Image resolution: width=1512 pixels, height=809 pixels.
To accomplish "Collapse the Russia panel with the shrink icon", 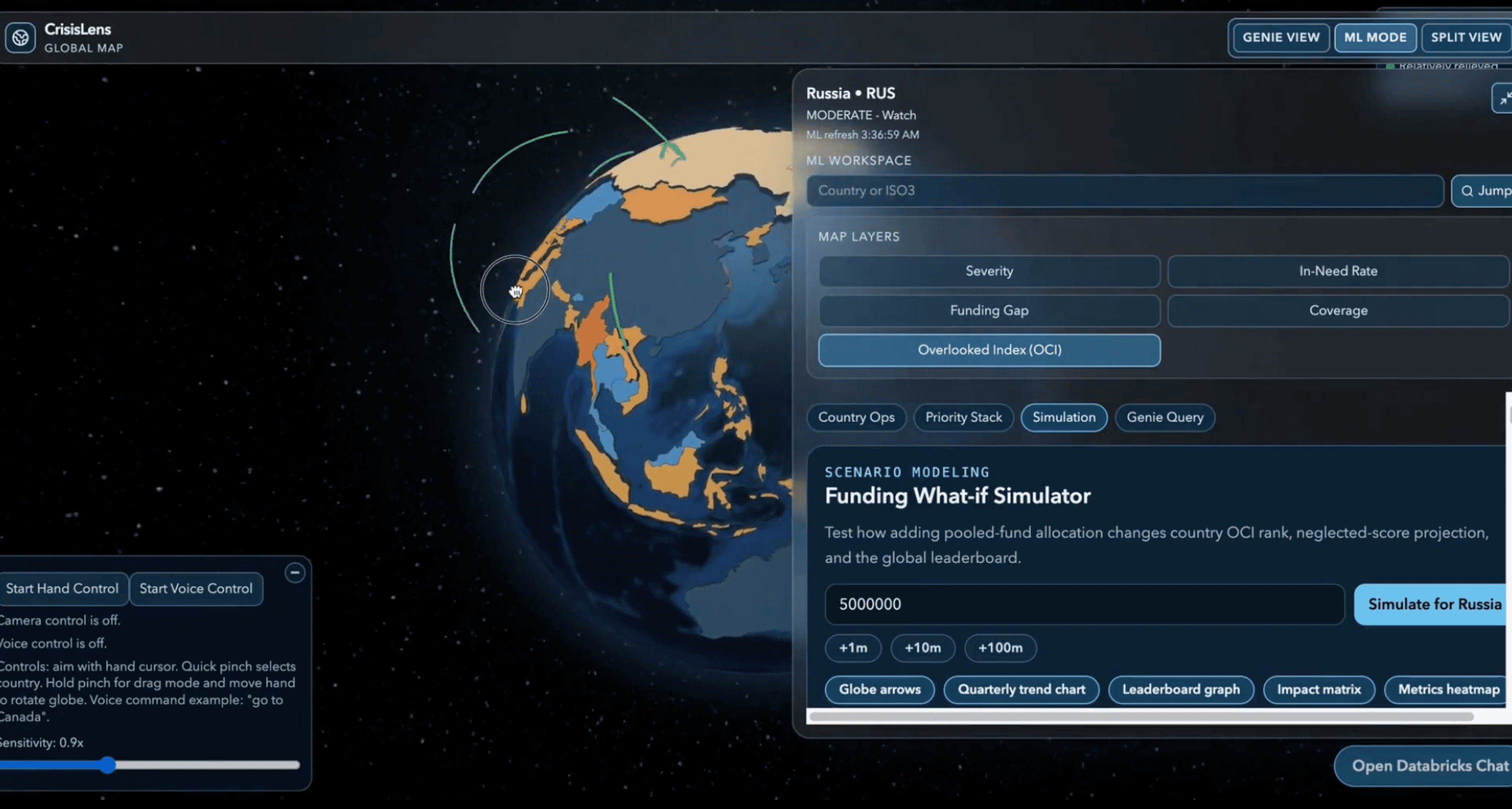I will 1503,98.
